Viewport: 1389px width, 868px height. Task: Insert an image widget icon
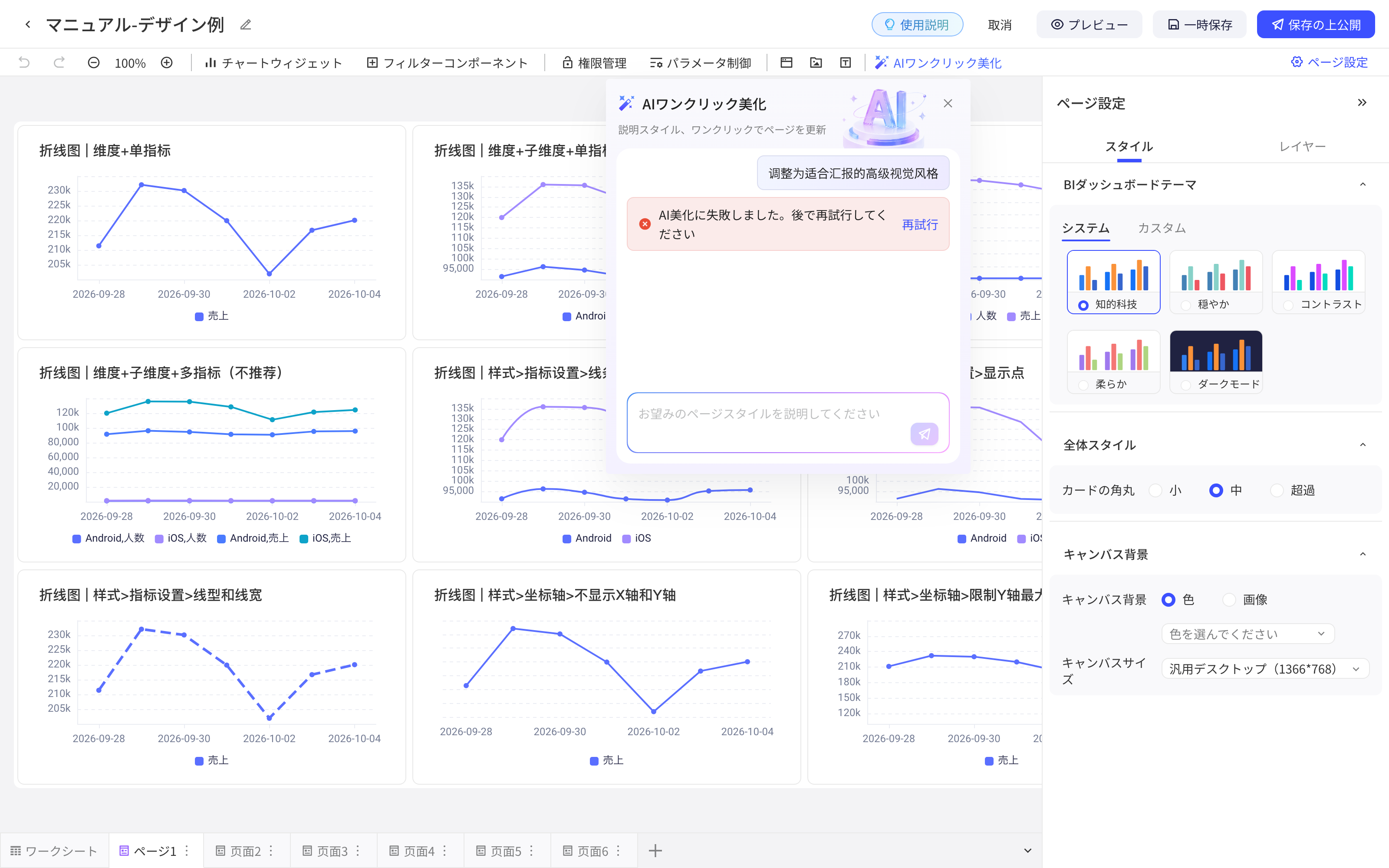pyautogui.click(x=816, y=62)
